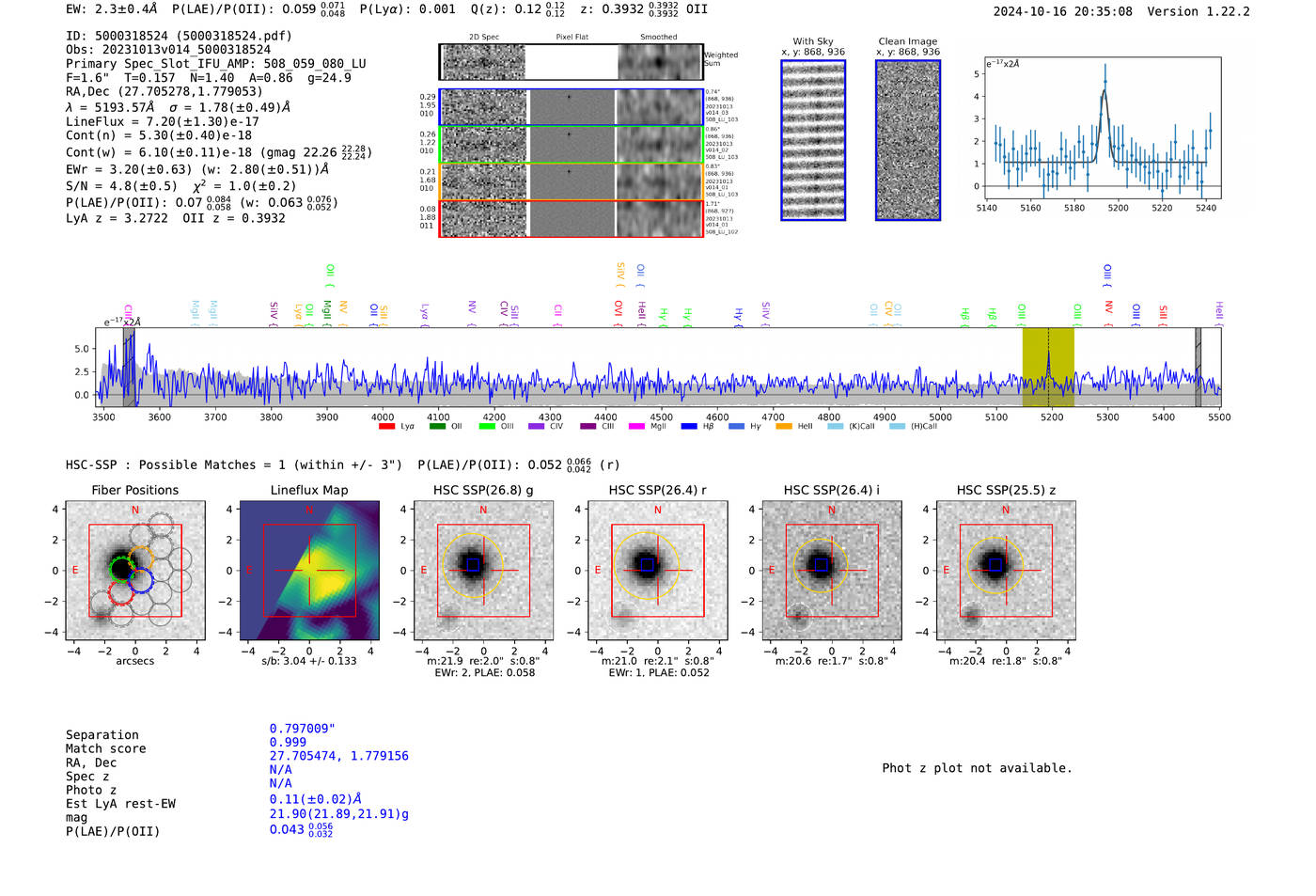Click the ID 5000318524 (5000318524.pdf) text
The height and width of the screenshot is (896, 1316).
[179, 36]
